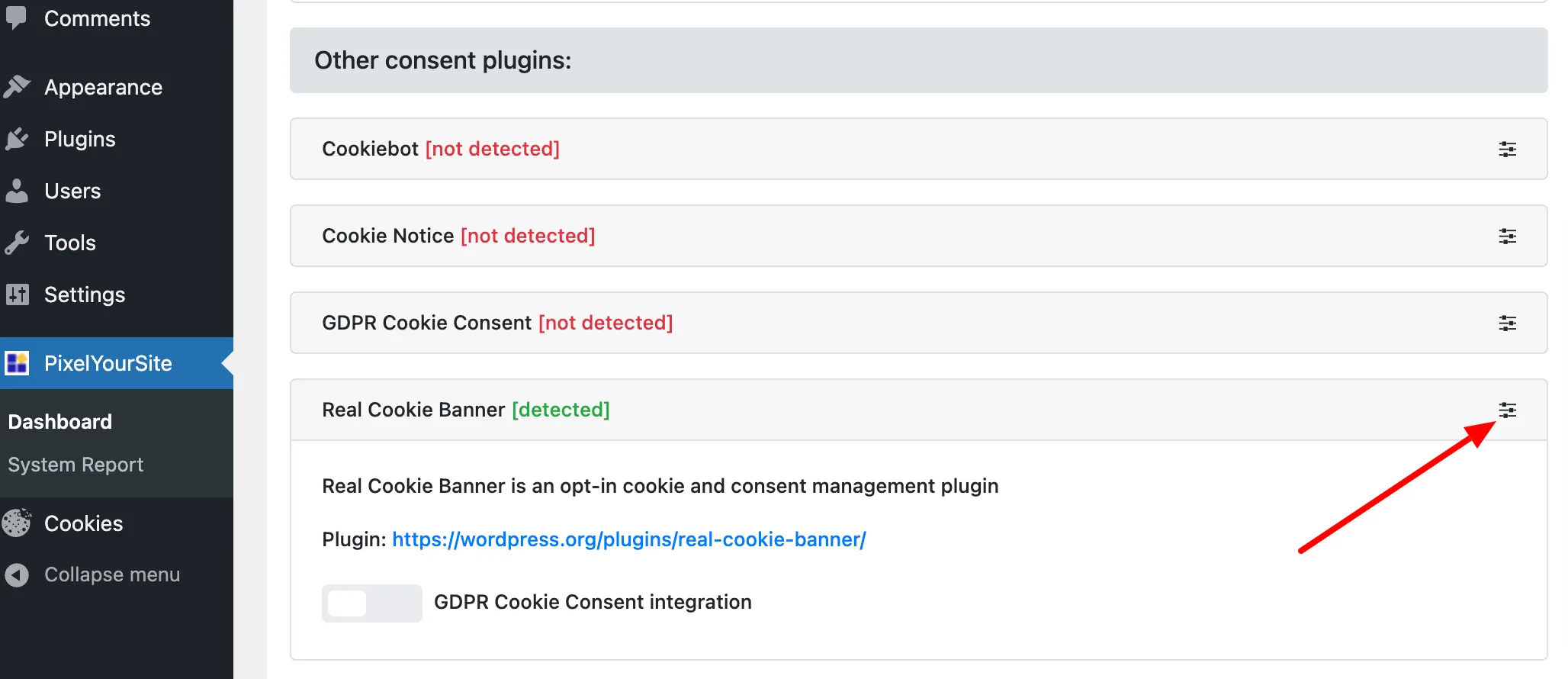Click the Plugins plug icon
The height and width of the screenshot is (679, 1568).
pyautogui.click(x=17, y=139)
